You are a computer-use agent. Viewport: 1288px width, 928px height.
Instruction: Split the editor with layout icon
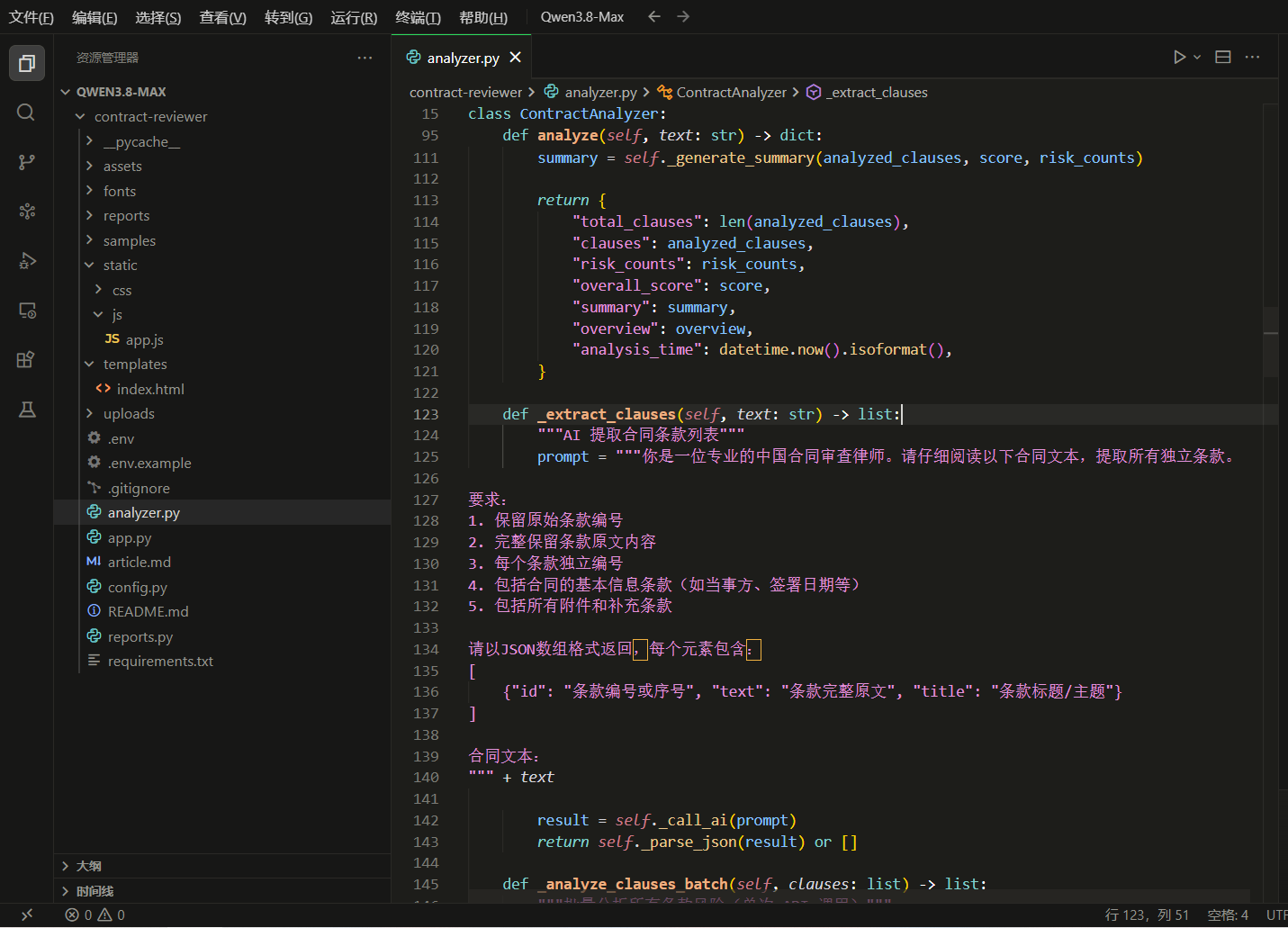(1223, 57)
